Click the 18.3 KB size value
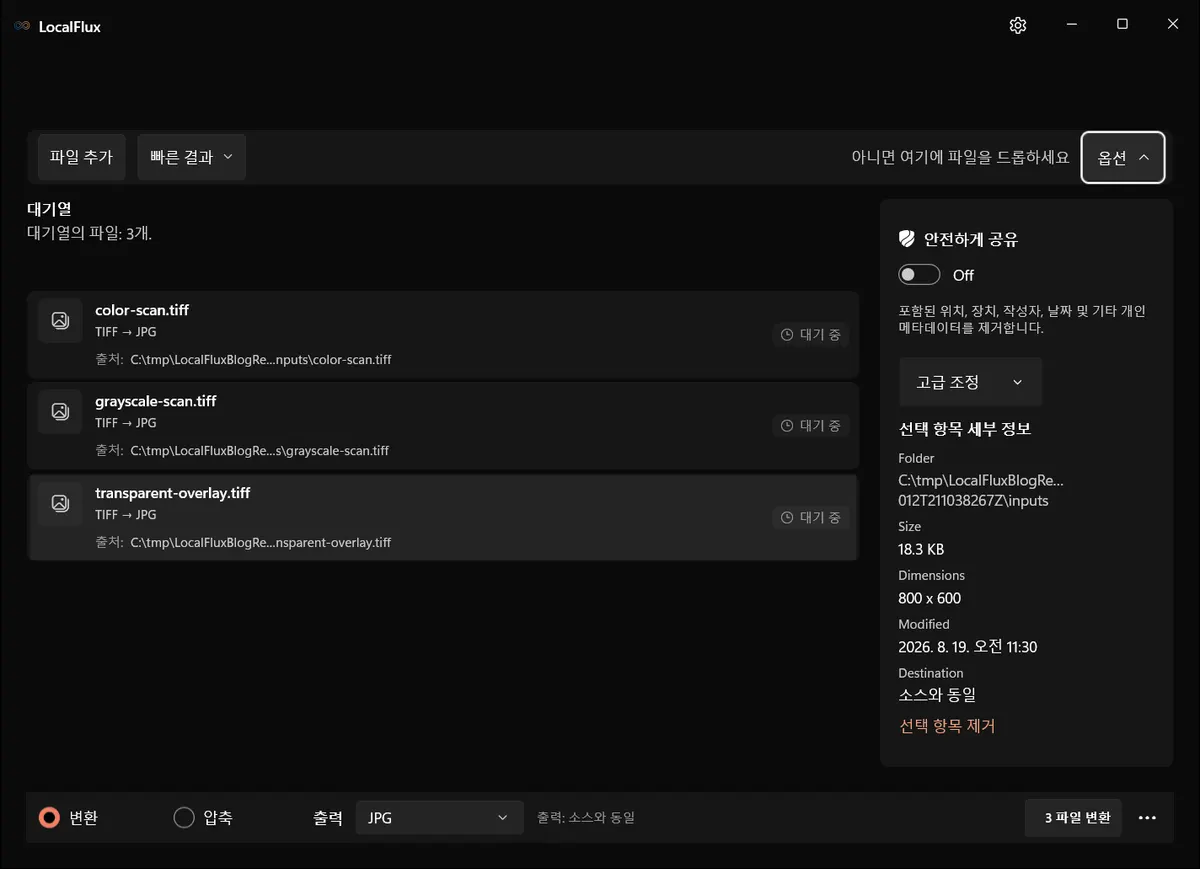 [x=921, y=549]
